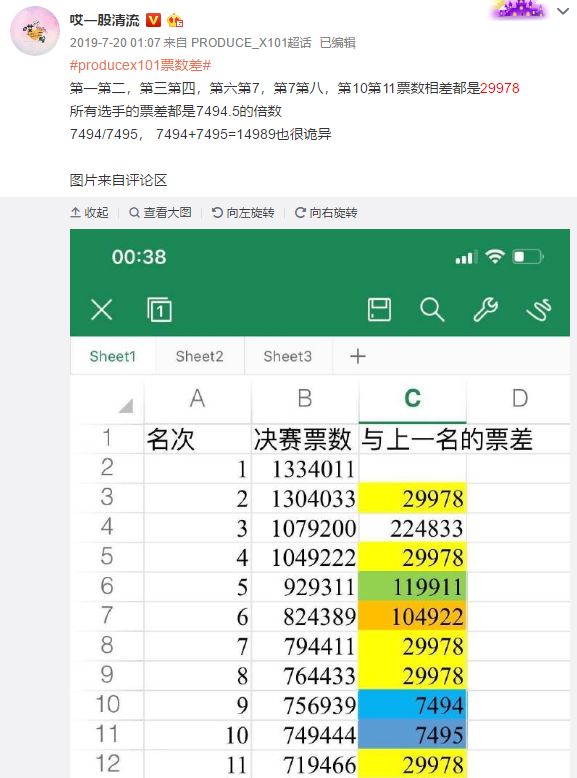The image size is (577, 778).
Task: Open the #producex101票数差# hashtag link
Action: (x=140, y=65)
